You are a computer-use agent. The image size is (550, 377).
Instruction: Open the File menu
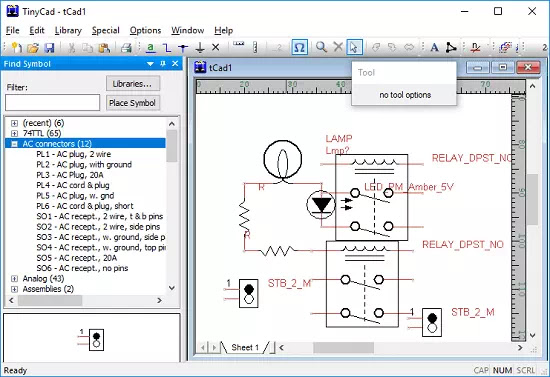point(13,31)
